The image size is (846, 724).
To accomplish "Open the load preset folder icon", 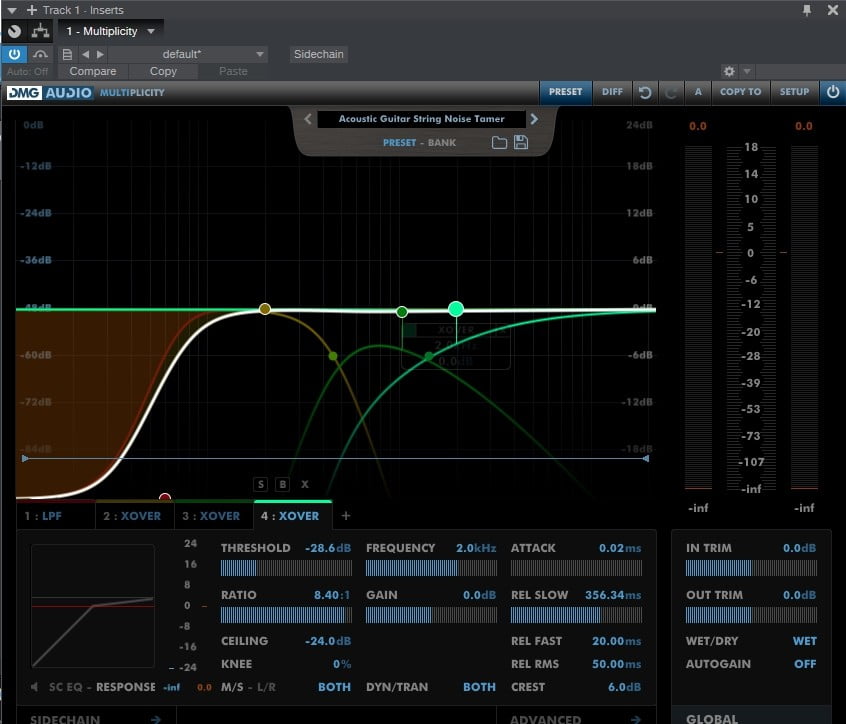I will coord(499,142).
